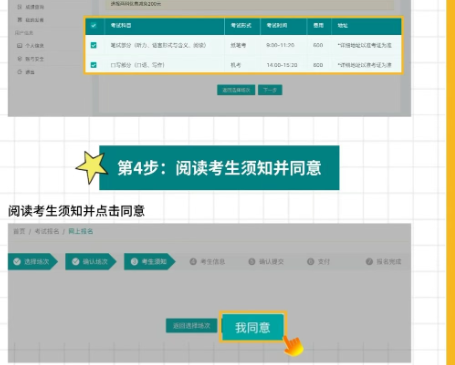Select the 考生须知 step
The height and width of the screenshot is (365, 455).
[x=149, y=262]
